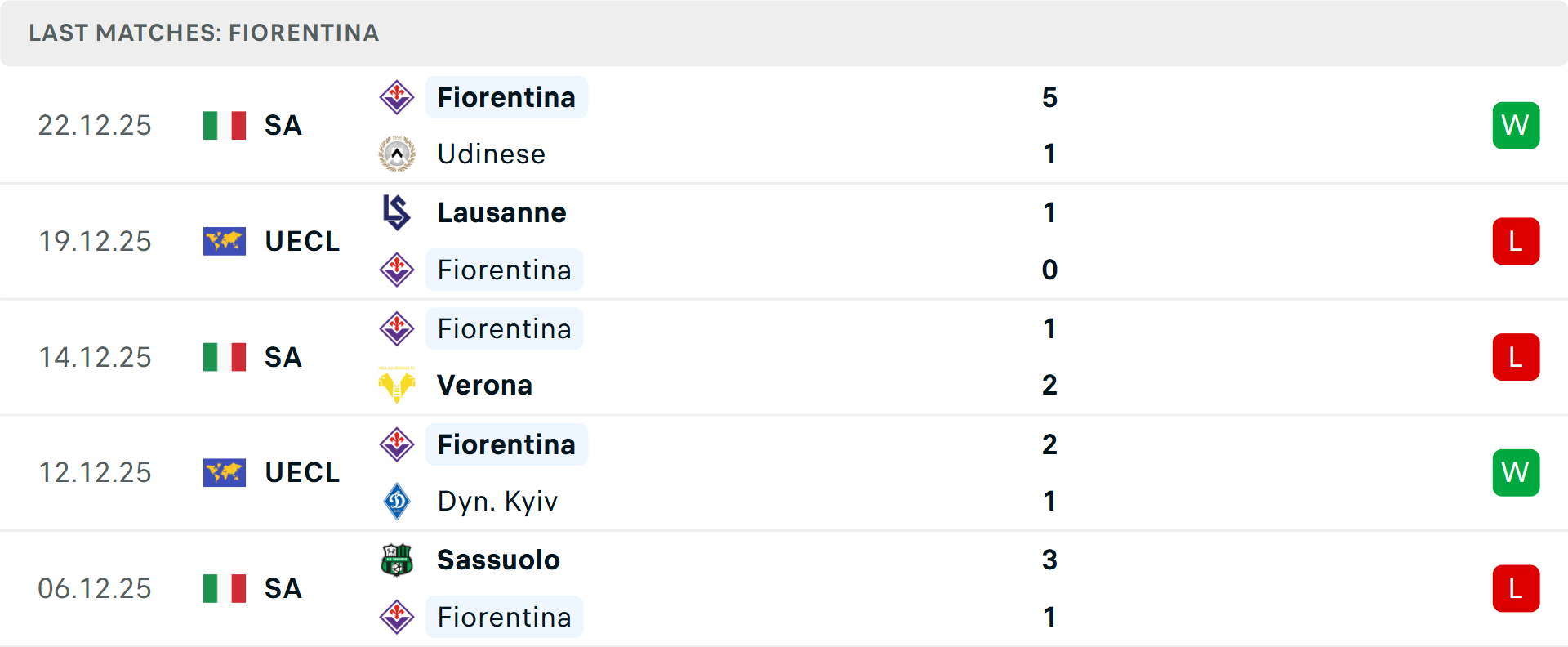Click Italian flag beside the 22.12.25 match
The image size is (1568, 647).
[x=225, y=125]
